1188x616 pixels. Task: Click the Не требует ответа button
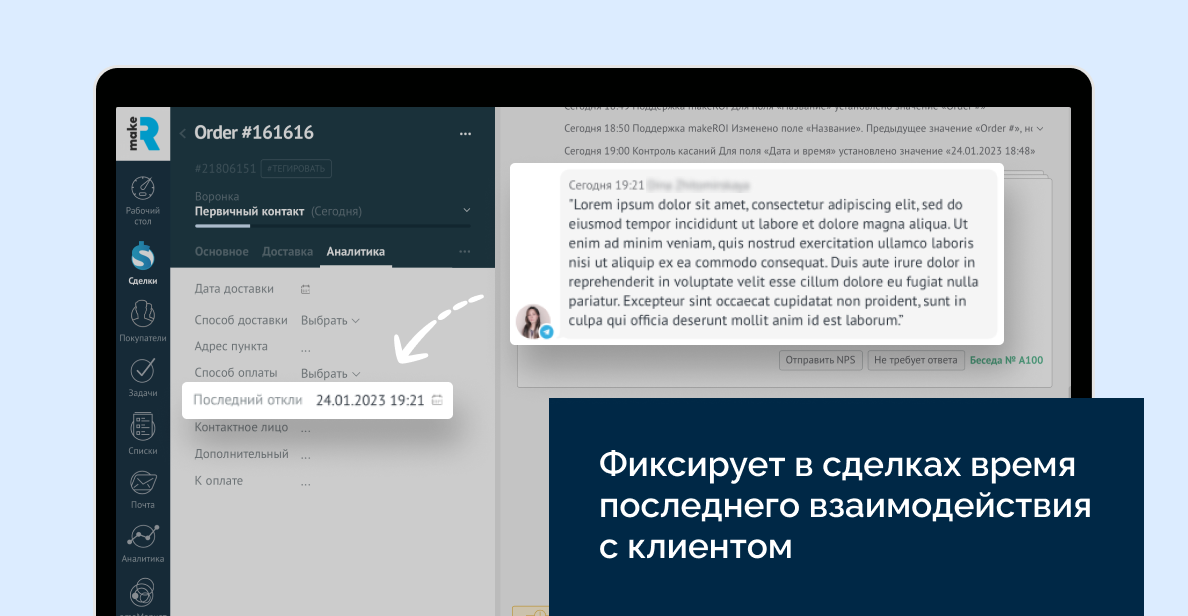point(915,360)
